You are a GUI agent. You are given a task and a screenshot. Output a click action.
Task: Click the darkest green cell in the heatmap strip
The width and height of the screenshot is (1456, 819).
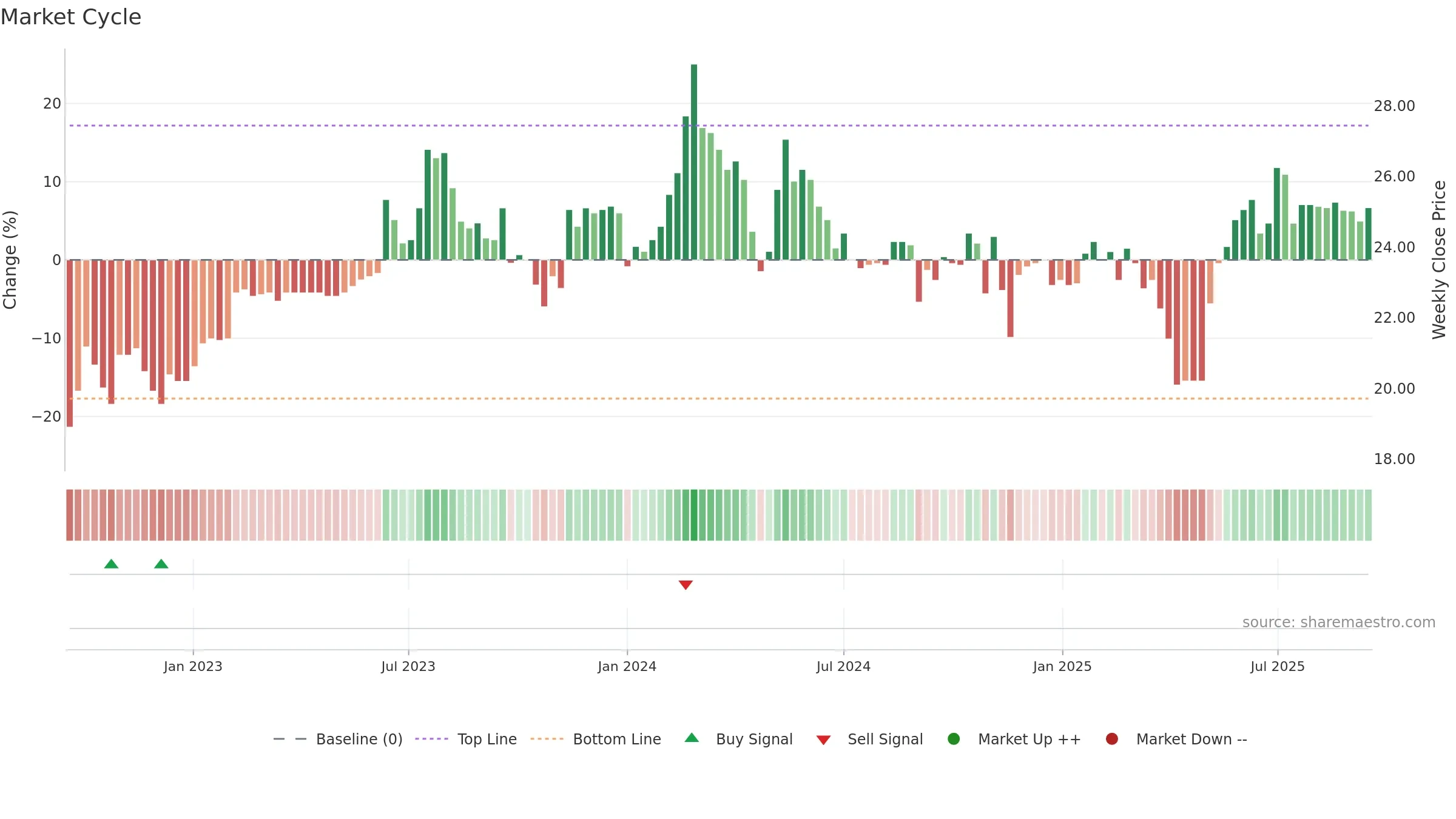tap(694, 515)
